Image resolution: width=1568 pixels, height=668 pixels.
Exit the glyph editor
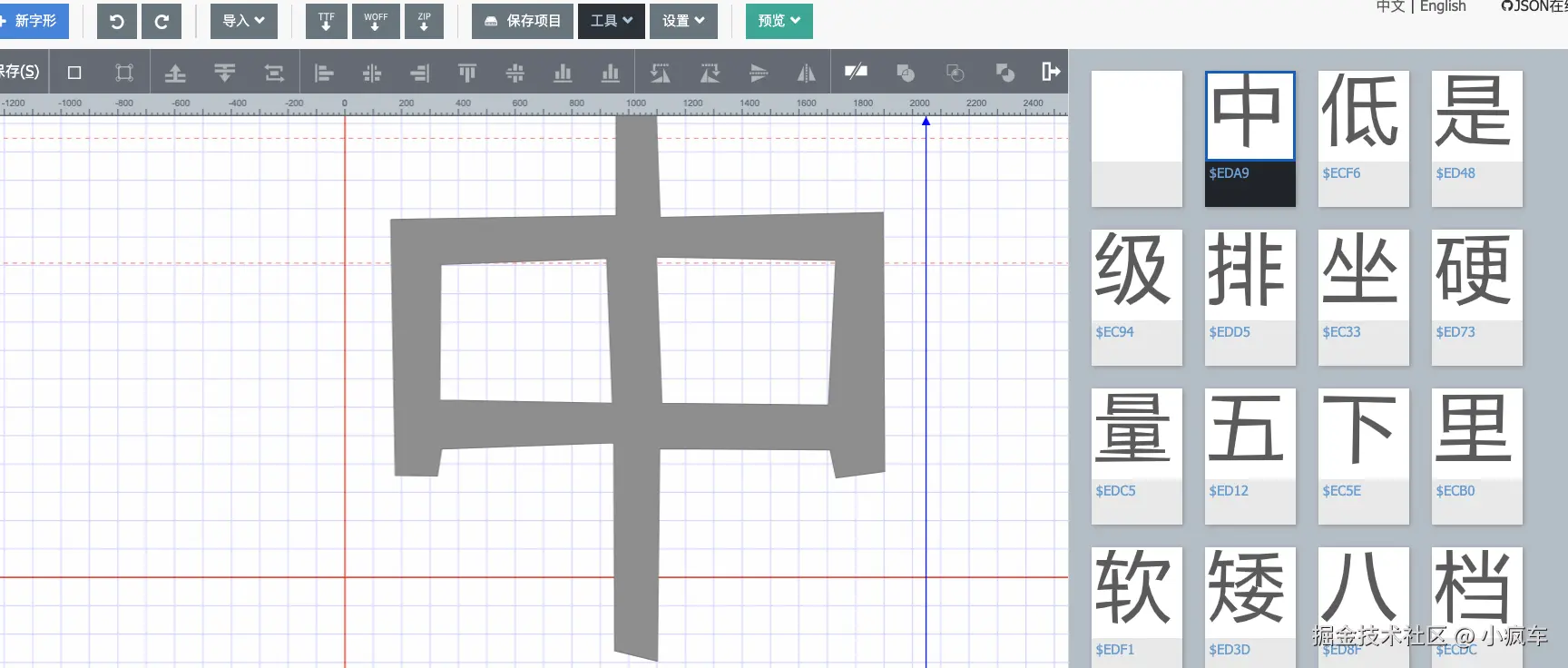(1051, 72)
